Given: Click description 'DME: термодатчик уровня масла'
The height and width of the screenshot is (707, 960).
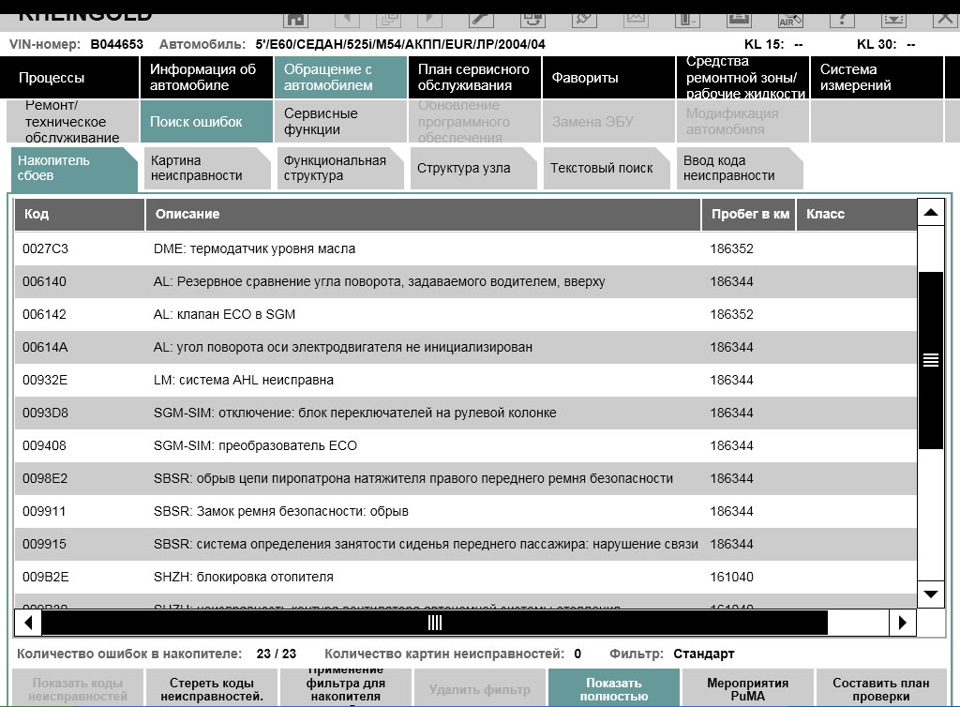Looking at the screenshot, I should coord(254,249).
